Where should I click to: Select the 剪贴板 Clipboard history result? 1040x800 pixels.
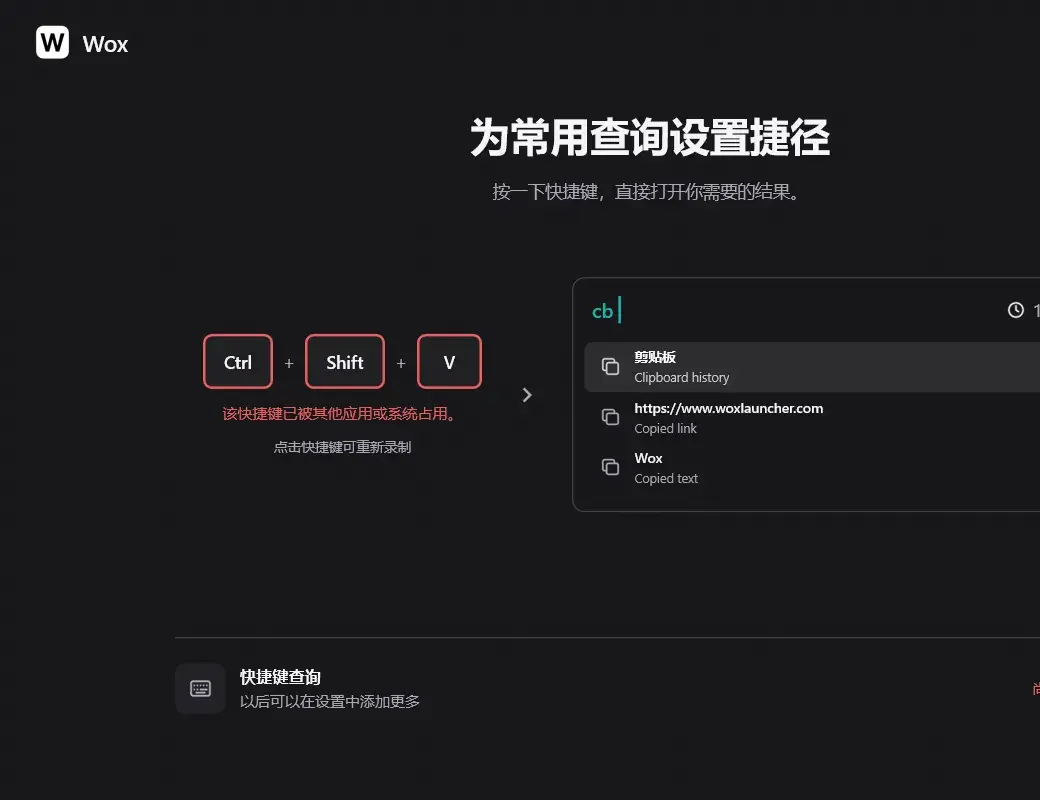click(812, 367)
